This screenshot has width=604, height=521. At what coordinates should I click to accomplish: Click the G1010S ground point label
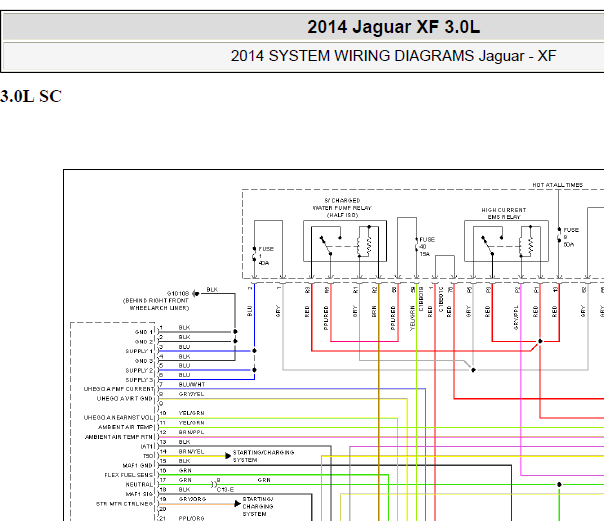point(178,293)
